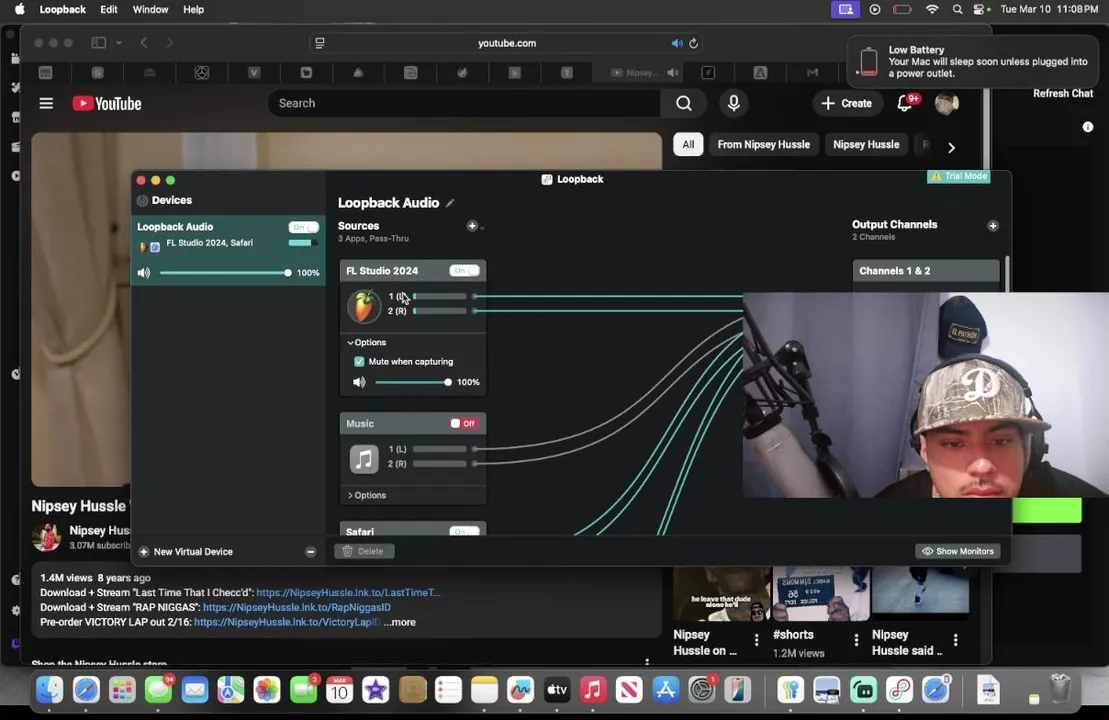1109x720 pixels.
Task: Open options for the Nipsey Hussle said short
Action: [x=956, y=640]
